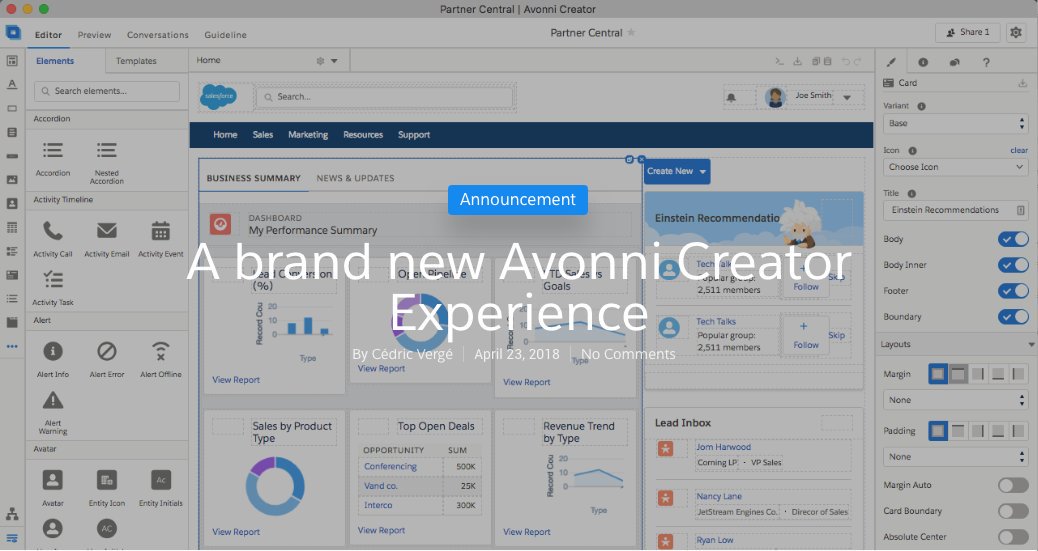Collapse the Layouts section
The height and width of the screenshot is (551, 1038).
click(x=1030, y=345)
